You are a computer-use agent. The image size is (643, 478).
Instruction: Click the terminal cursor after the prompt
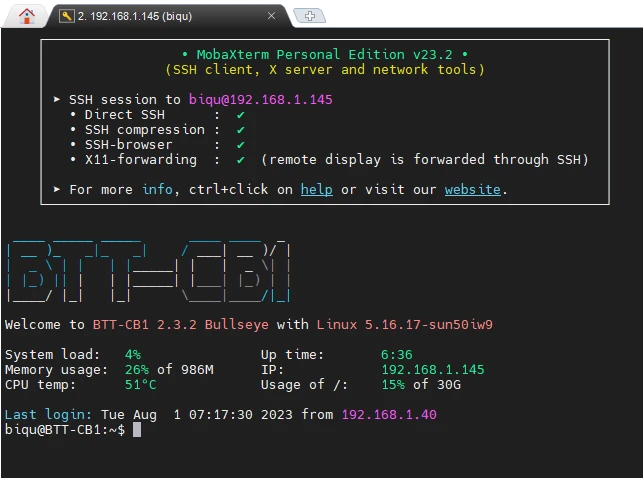pyautogui.click(x=137, y=430)
